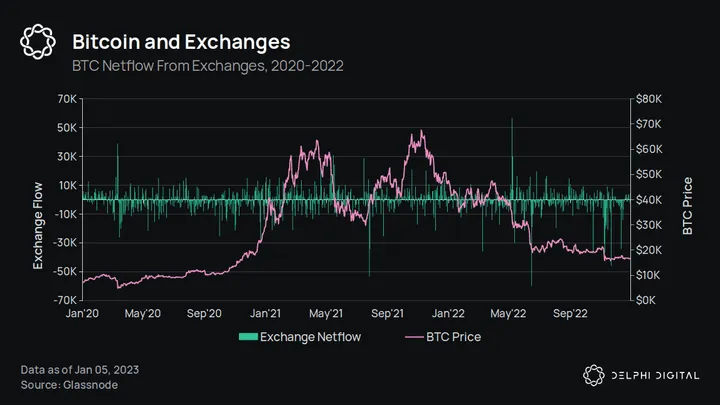Image resolution: width=720 pixels, height=405 pixels.
Task: Select the Sep'22 x-axis label
Action: [x=570, y=313]
